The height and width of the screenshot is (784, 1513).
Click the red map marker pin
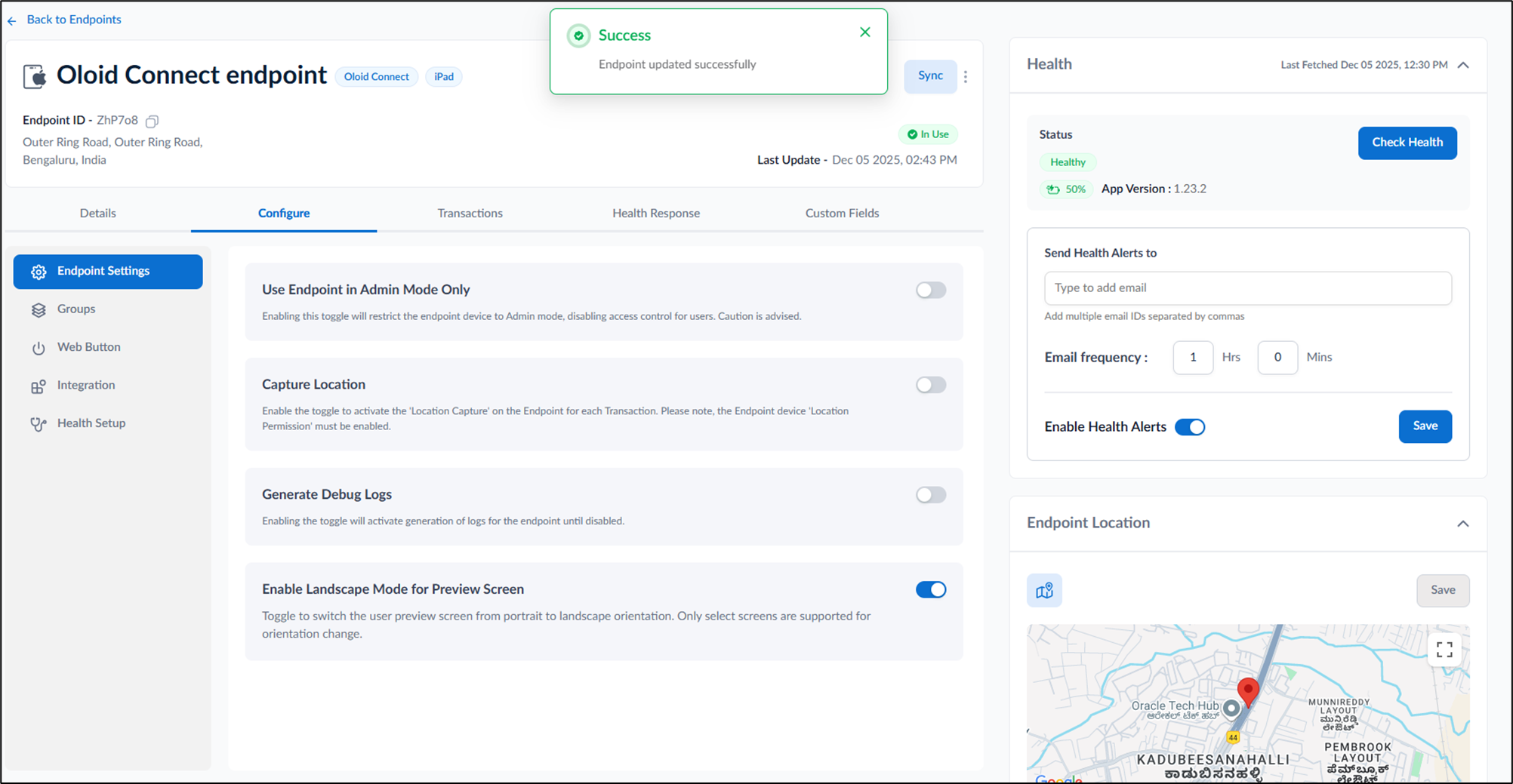tap(1248, 692)
